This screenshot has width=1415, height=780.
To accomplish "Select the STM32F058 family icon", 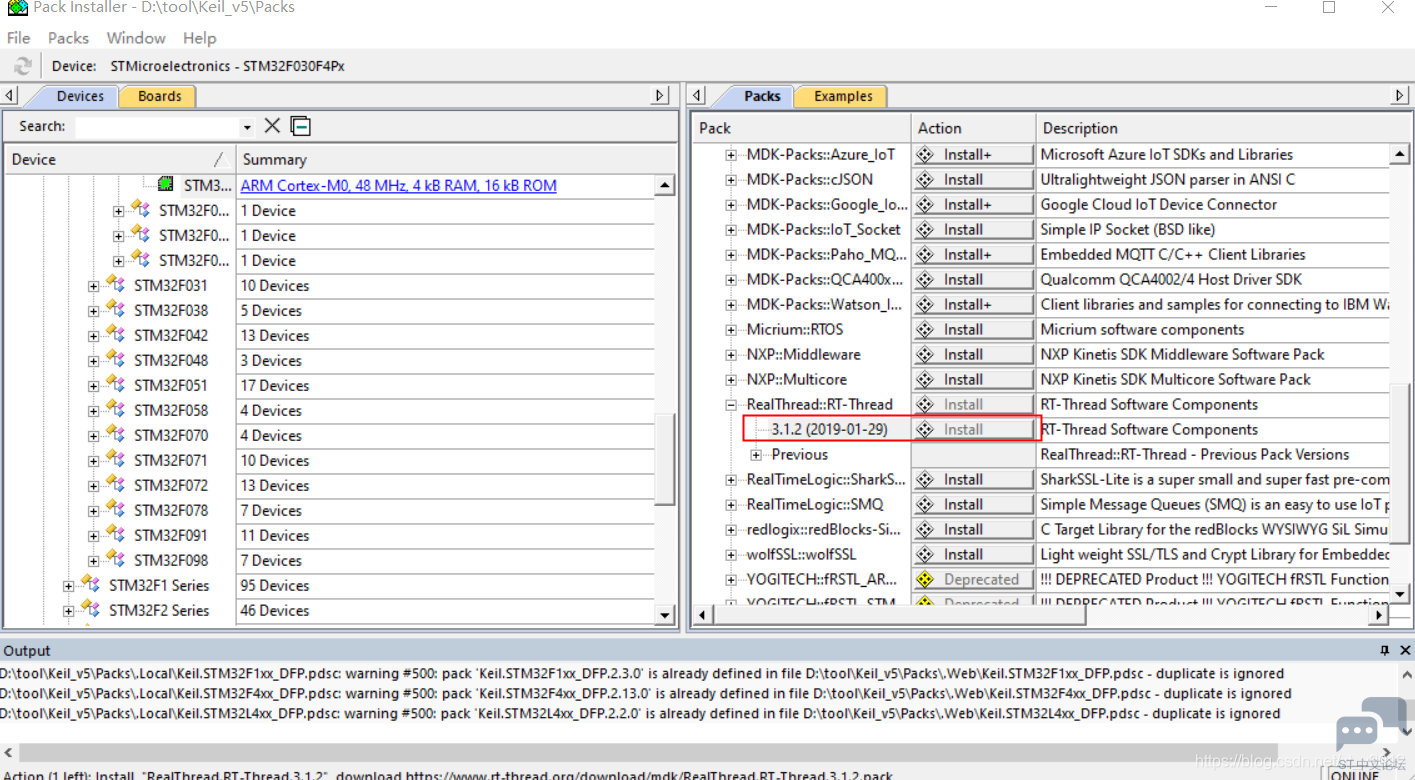I will pyautogui.click(x=116, y=410).
